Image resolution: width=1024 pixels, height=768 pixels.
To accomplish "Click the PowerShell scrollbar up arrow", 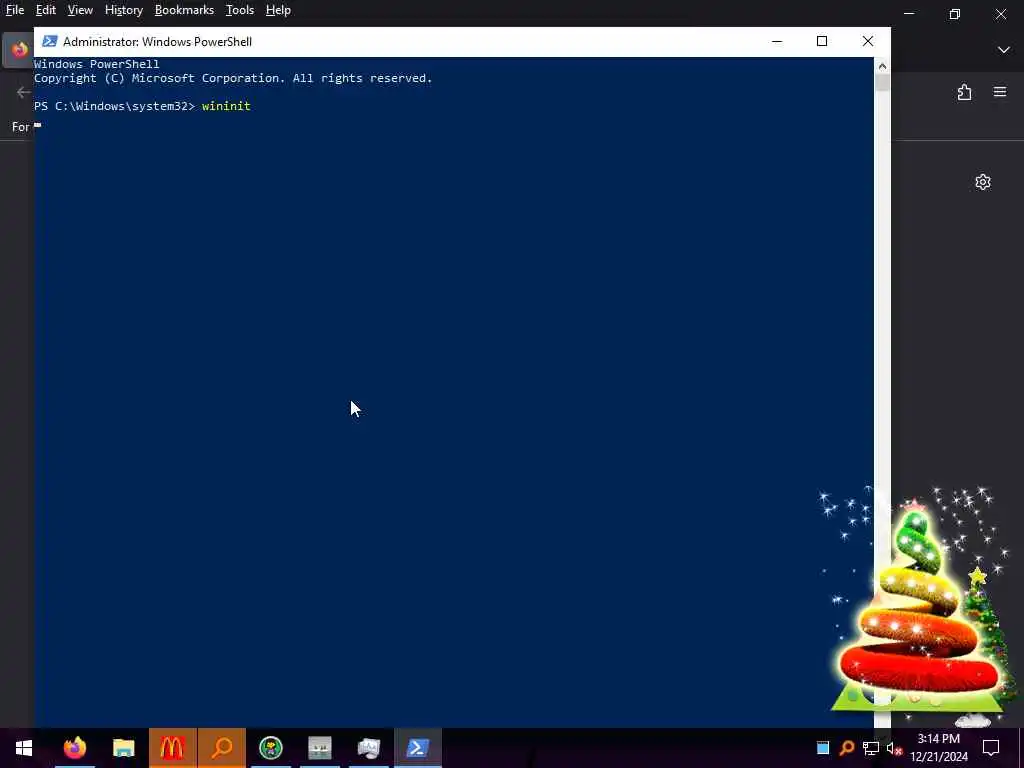I will click(x=882, y=65).
